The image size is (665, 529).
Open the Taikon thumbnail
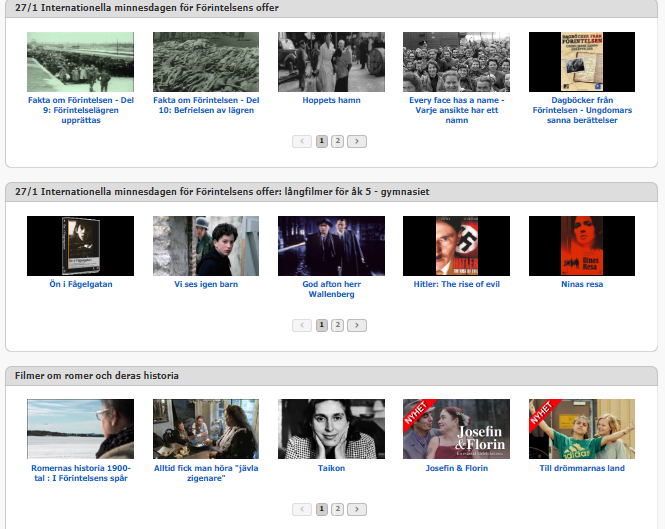(332, 429)
